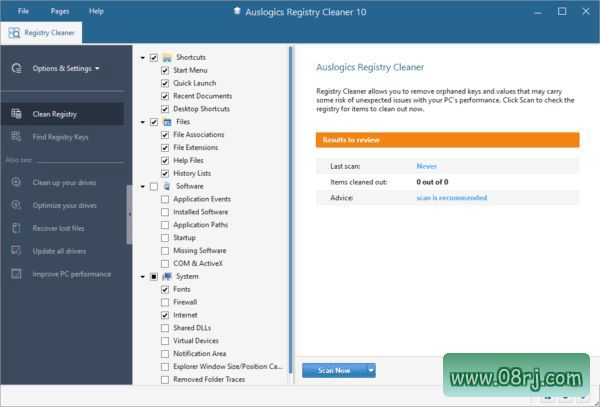
Task: Uncheck the Start Menu checkbox
Action: tap(165, 70)
